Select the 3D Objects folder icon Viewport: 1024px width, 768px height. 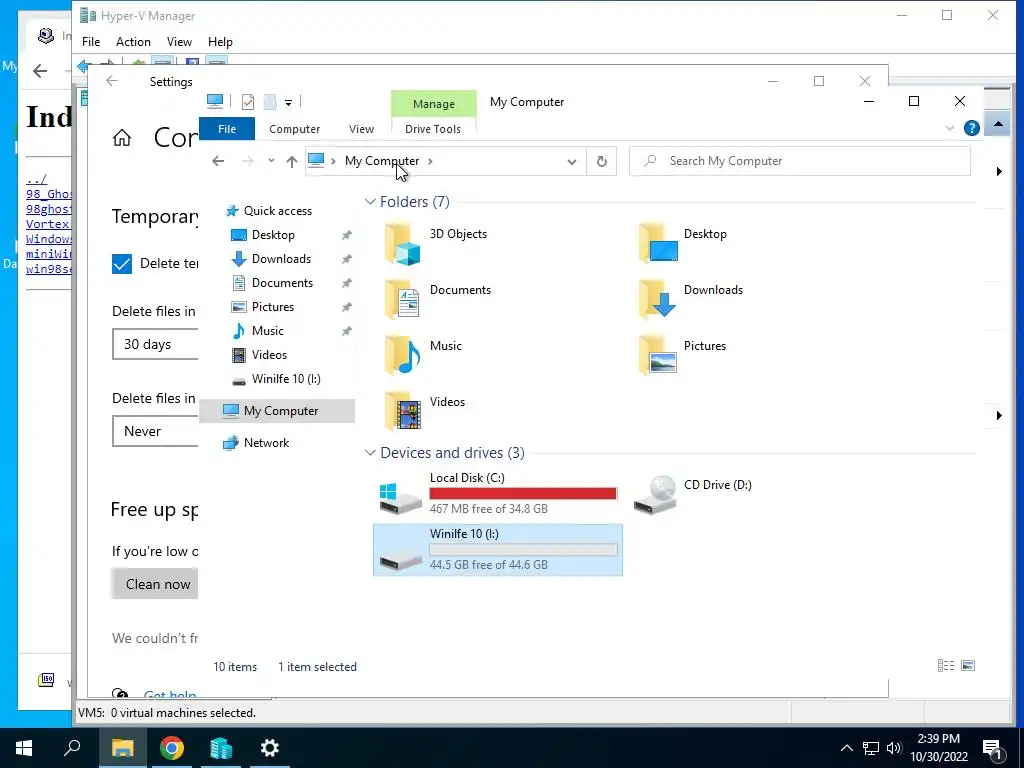(x=403, y=244)
